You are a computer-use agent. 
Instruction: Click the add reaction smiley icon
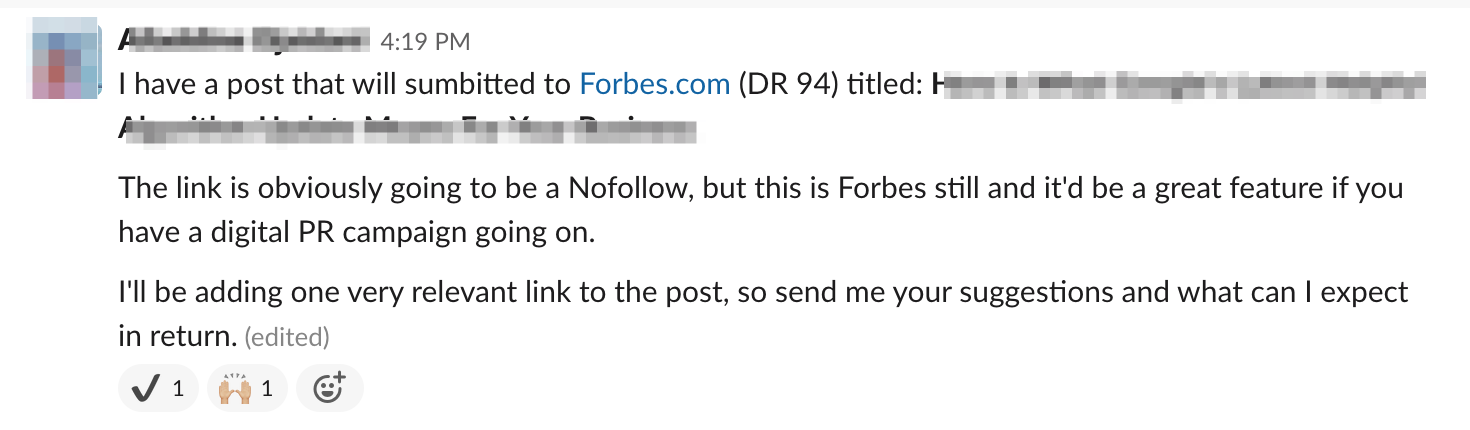(330, 388)
